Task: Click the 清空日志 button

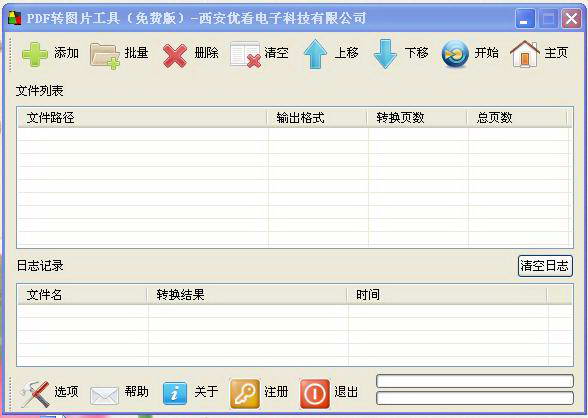Action: [x=545, y=266]
